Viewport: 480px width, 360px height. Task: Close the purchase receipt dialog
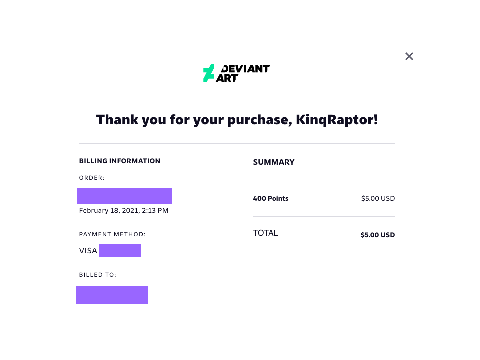click(409, 56)
